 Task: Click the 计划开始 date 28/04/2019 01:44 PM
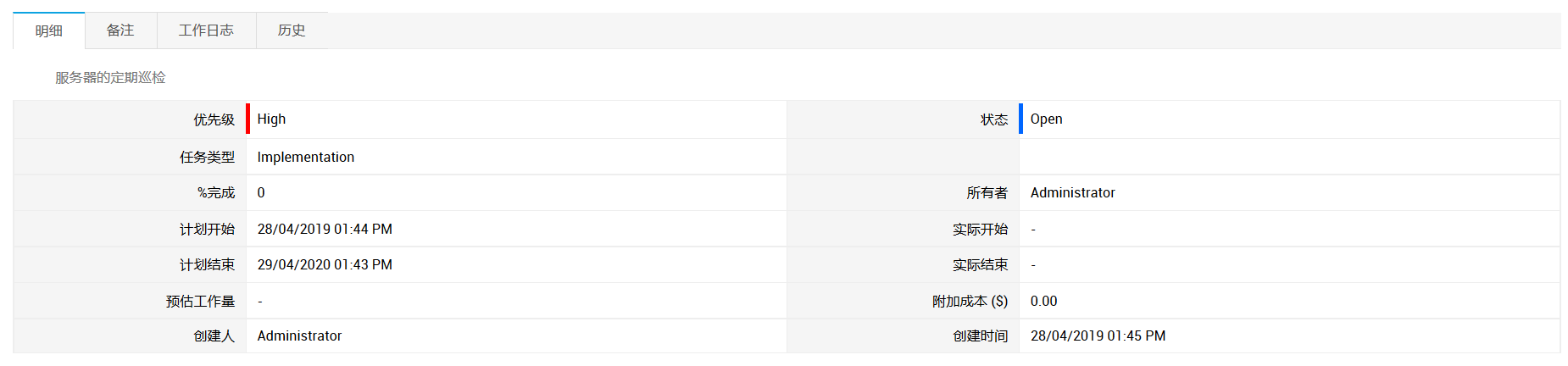tap(325, 230)
